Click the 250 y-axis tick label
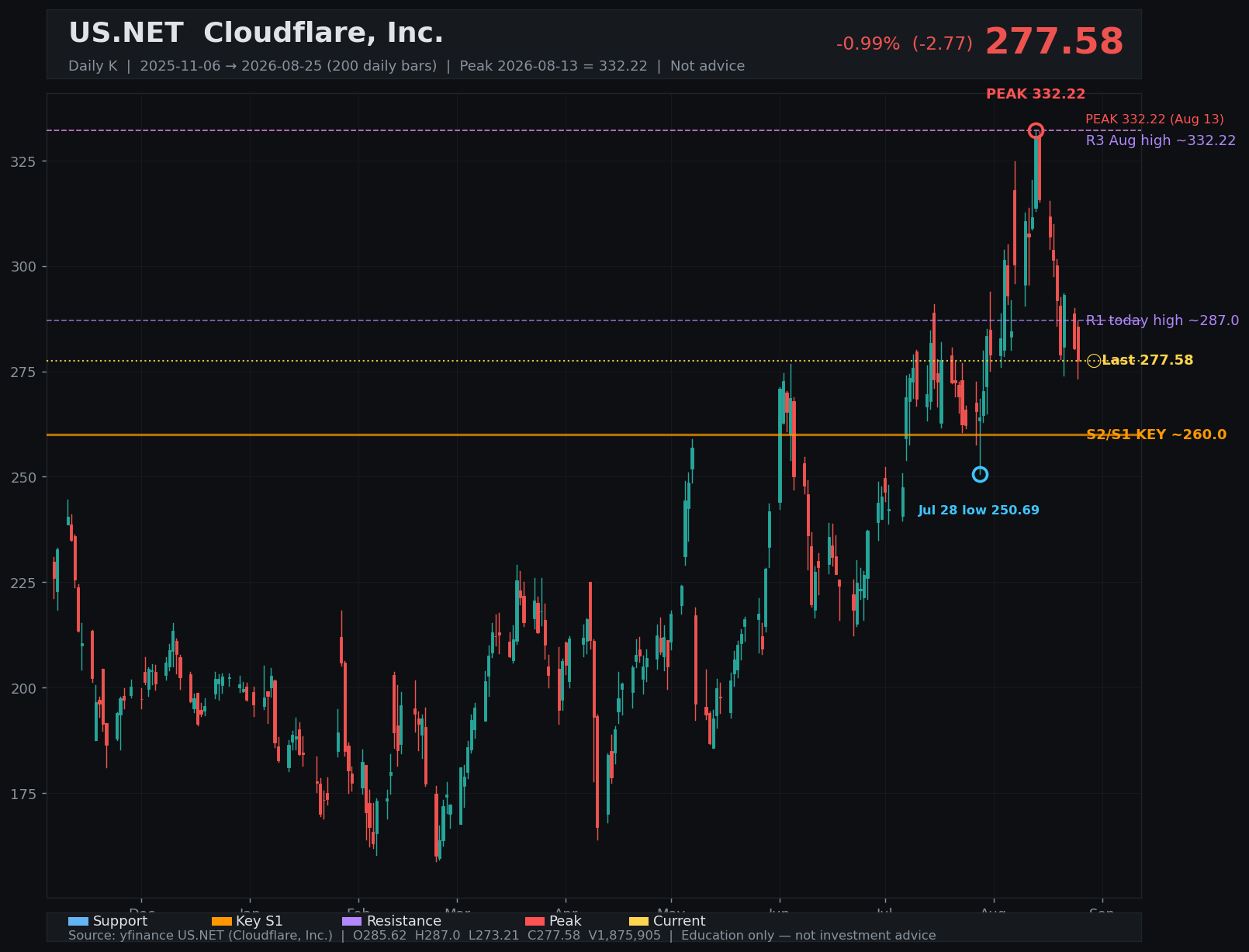 23,477
